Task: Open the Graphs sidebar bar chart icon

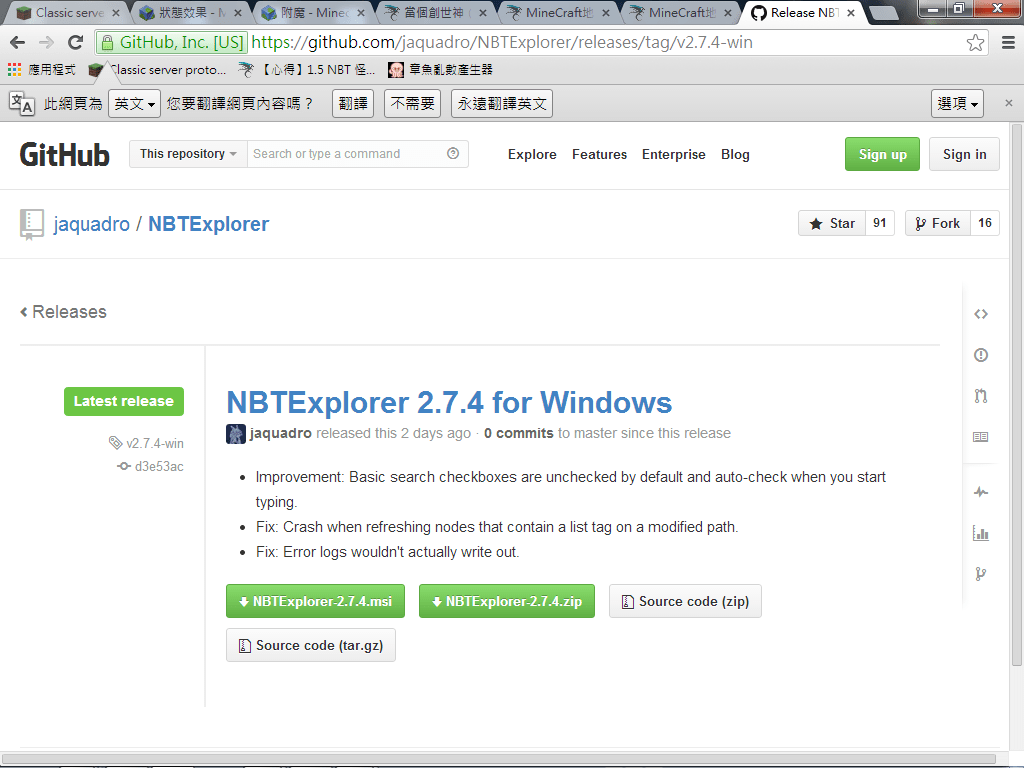Action: pyautogui.click(x=980, y=533)
